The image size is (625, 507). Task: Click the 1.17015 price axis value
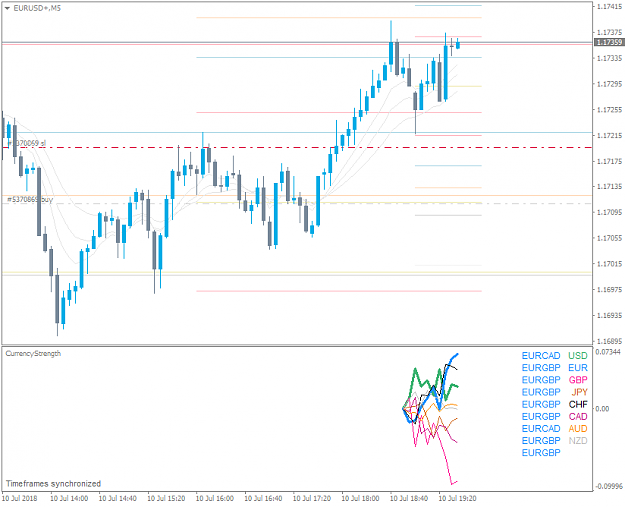tap(609, 264)
